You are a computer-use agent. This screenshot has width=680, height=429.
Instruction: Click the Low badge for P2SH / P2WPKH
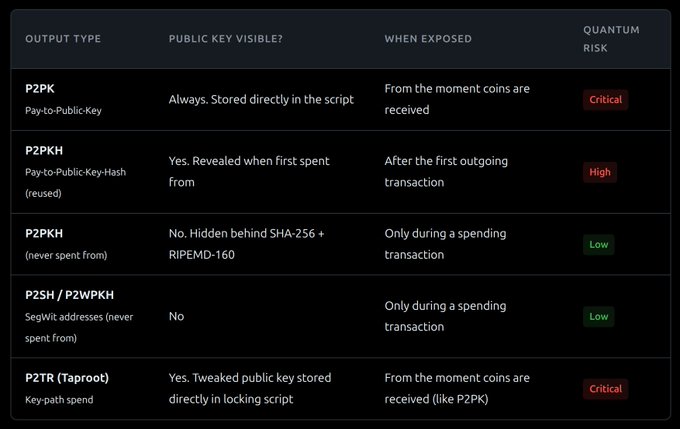tap(600, 316)
